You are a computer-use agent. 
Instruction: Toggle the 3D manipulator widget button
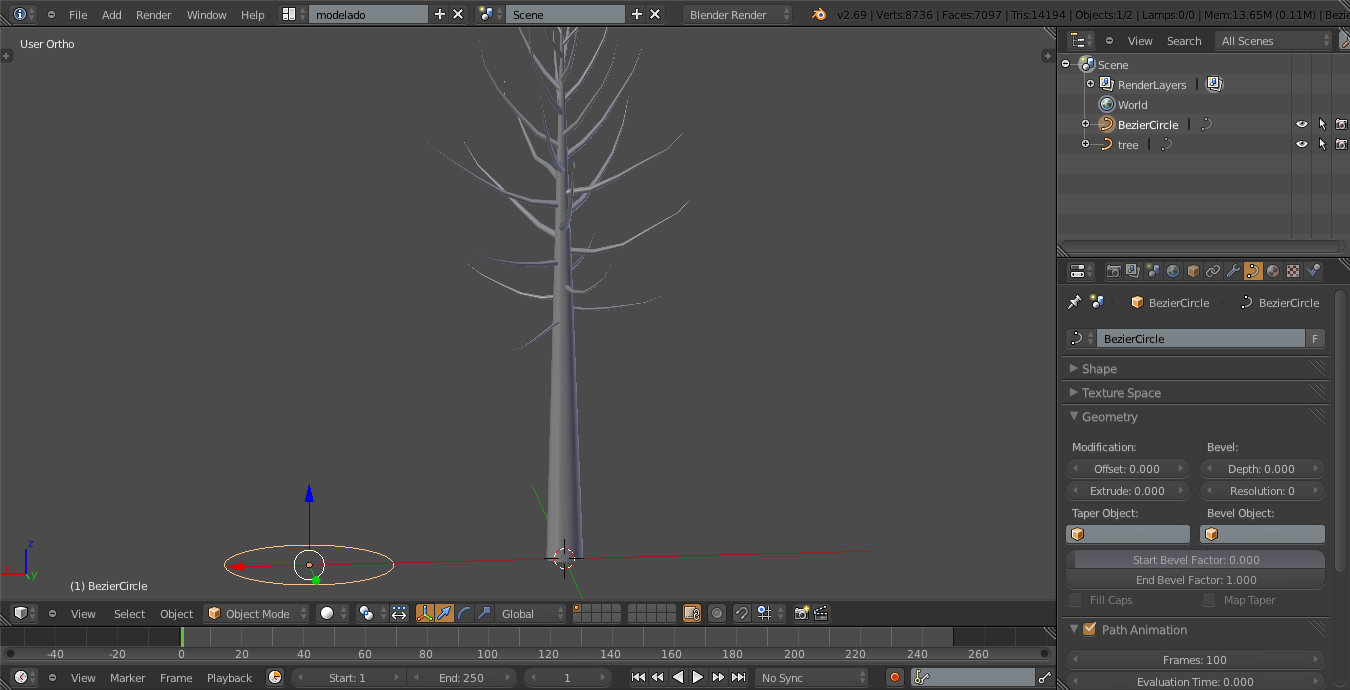click(424, 613)
